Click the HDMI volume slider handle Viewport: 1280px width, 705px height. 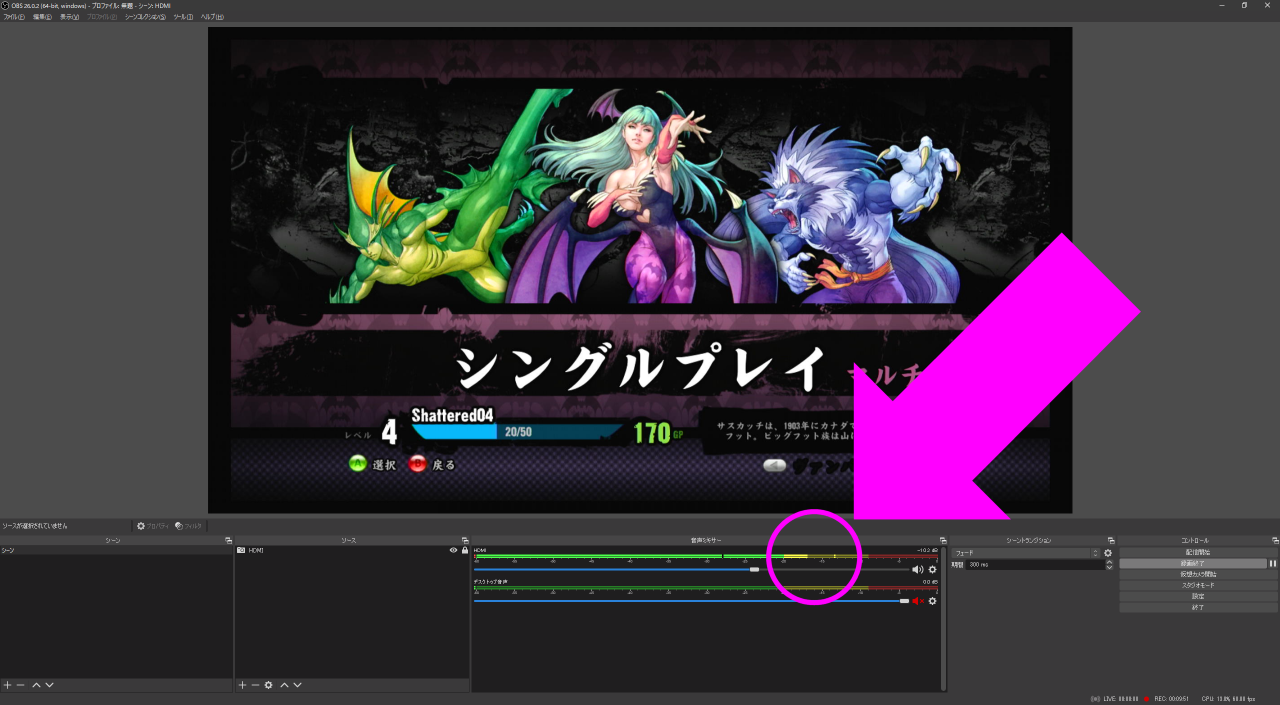coord(755,569)
